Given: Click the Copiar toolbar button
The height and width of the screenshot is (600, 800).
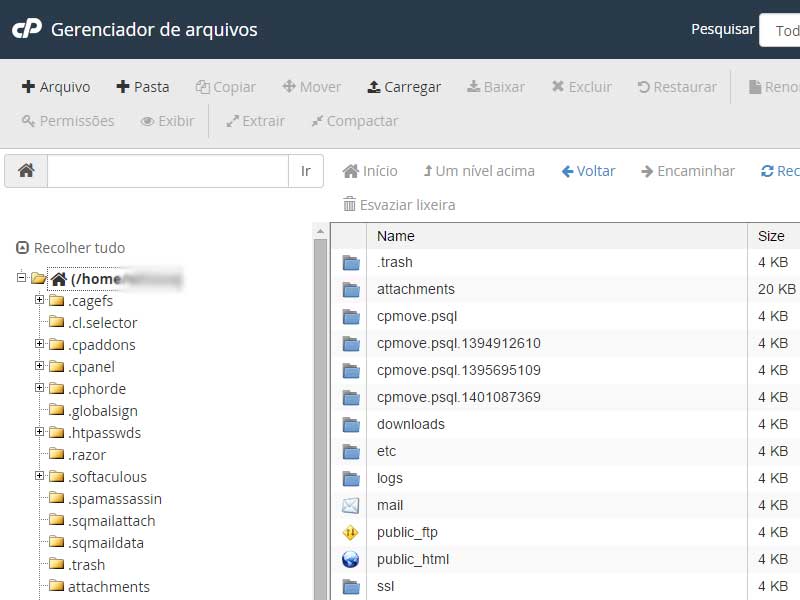Looking at the screenshot, I should pos(226,87).
